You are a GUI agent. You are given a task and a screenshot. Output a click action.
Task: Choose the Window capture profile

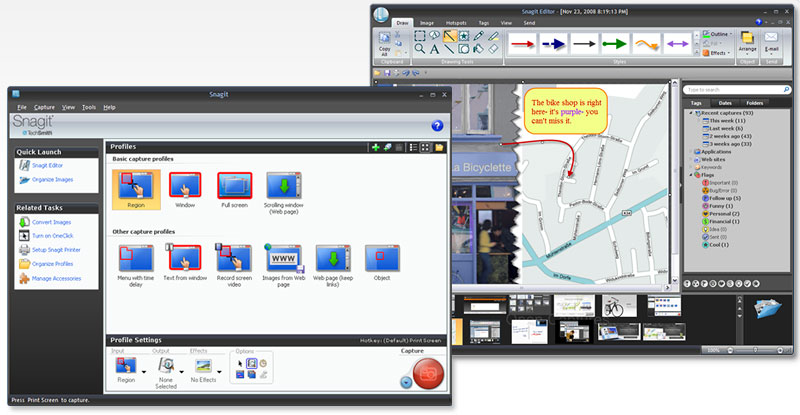185,189
